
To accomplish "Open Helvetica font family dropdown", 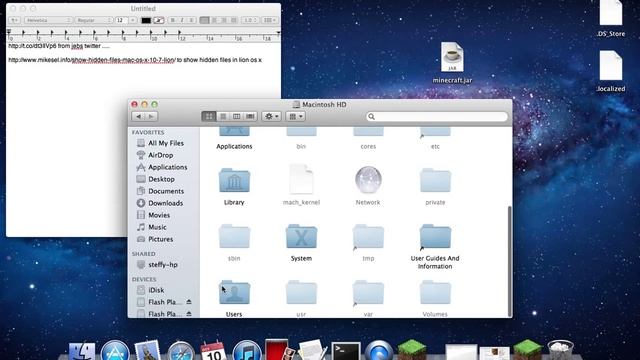I will pos(48,20).
